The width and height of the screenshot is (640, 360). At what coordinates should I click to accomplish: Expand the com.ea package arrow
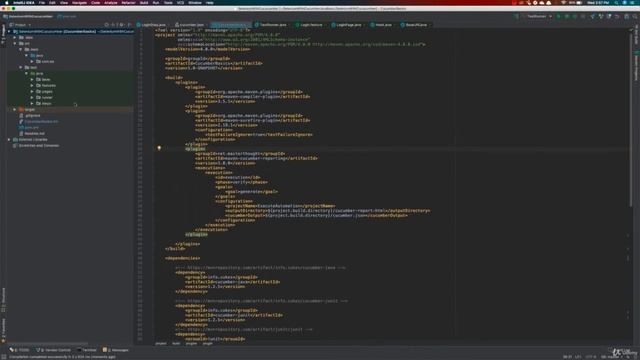pyautogui.click(x=32, y=62)
